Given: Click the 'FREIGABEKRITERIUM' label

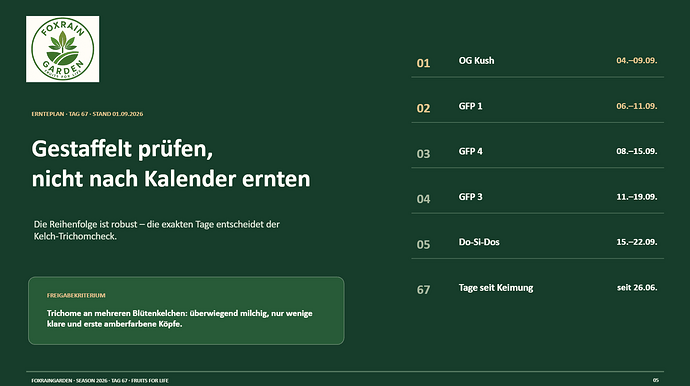Looking at the screenshot, I should tap(76, 295).
